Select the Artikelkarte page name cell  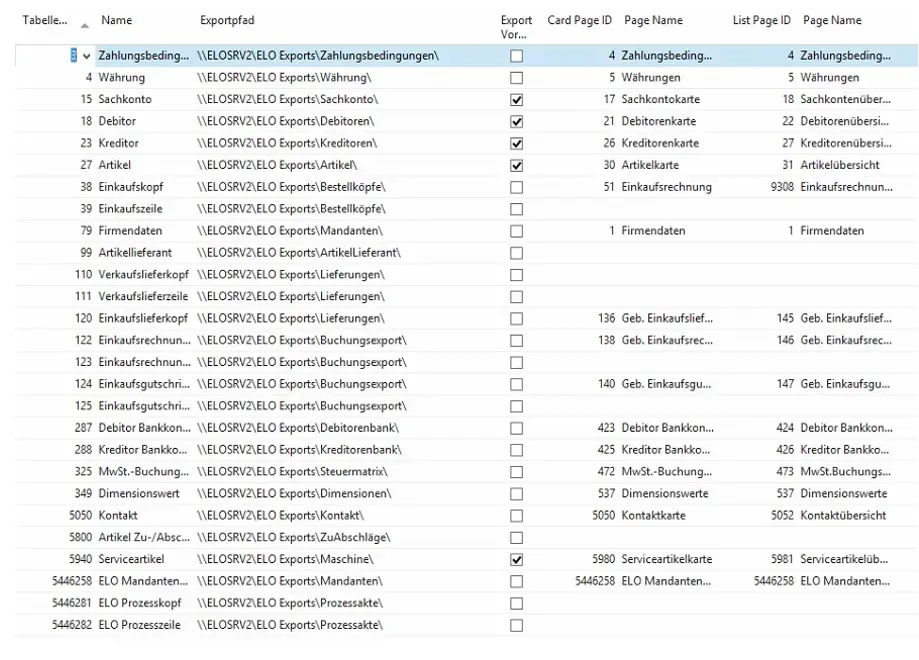tap(650, 165)
